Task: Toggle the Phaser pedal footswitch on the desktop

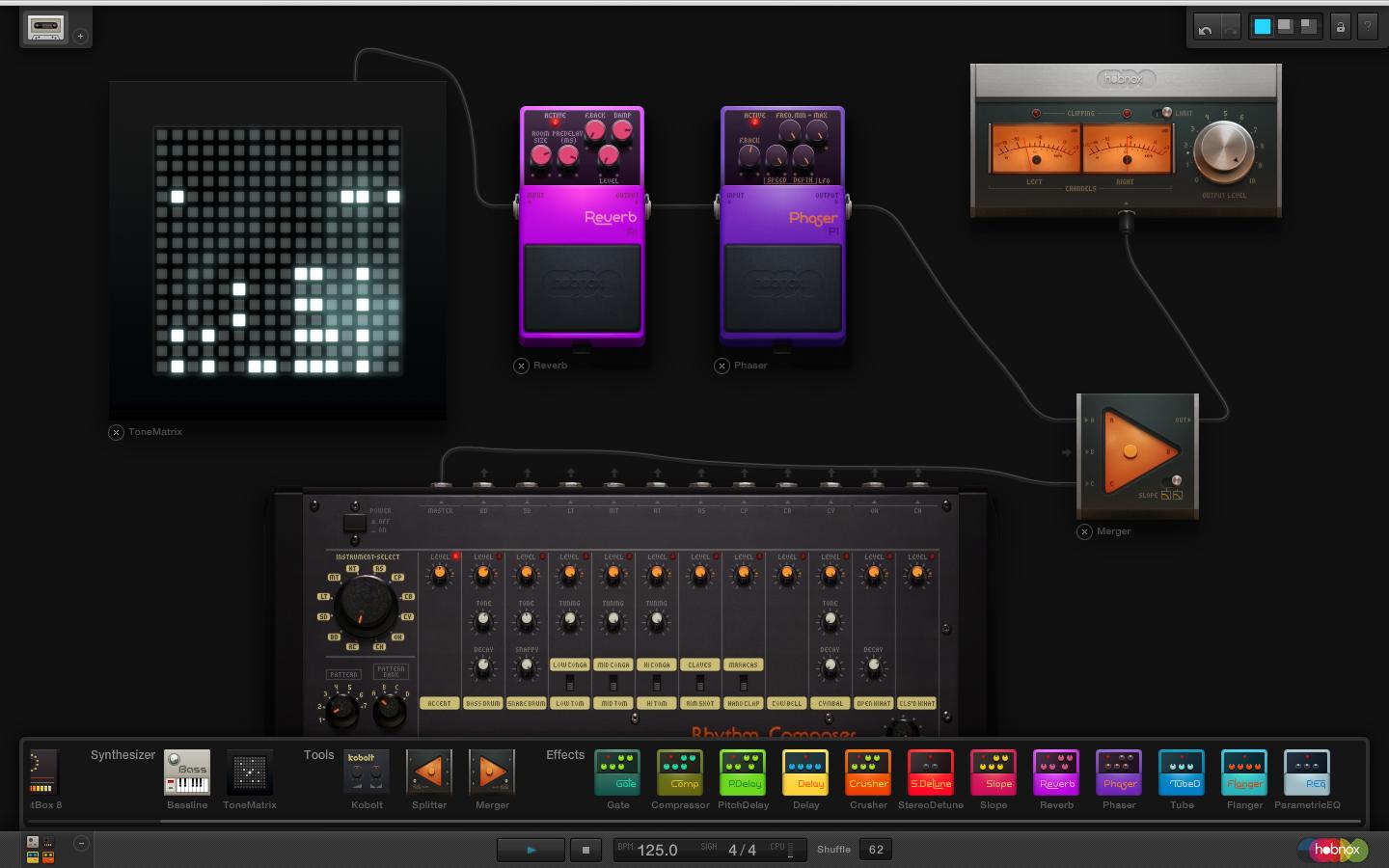Action: pyautogui.click(x=782, y=287)
